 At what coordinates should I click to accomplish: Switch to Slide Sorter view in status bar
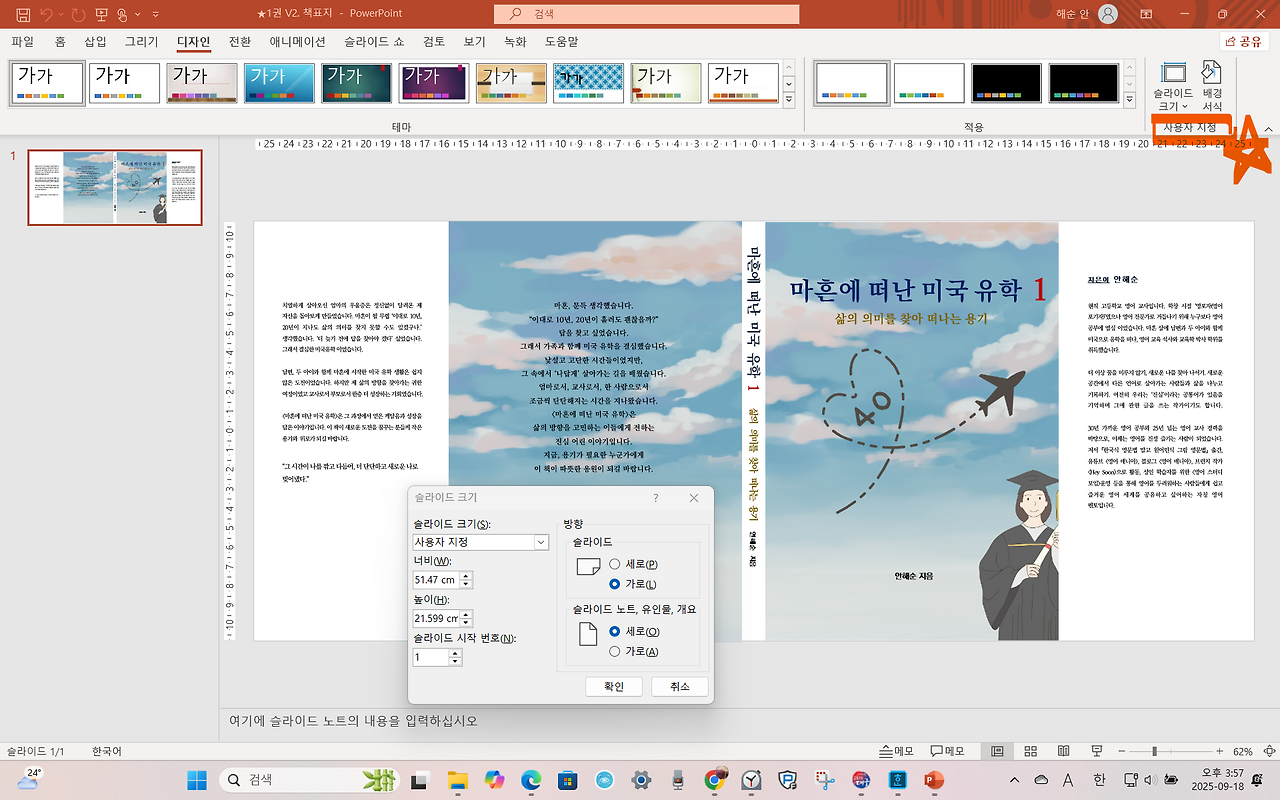point(1029,750)
